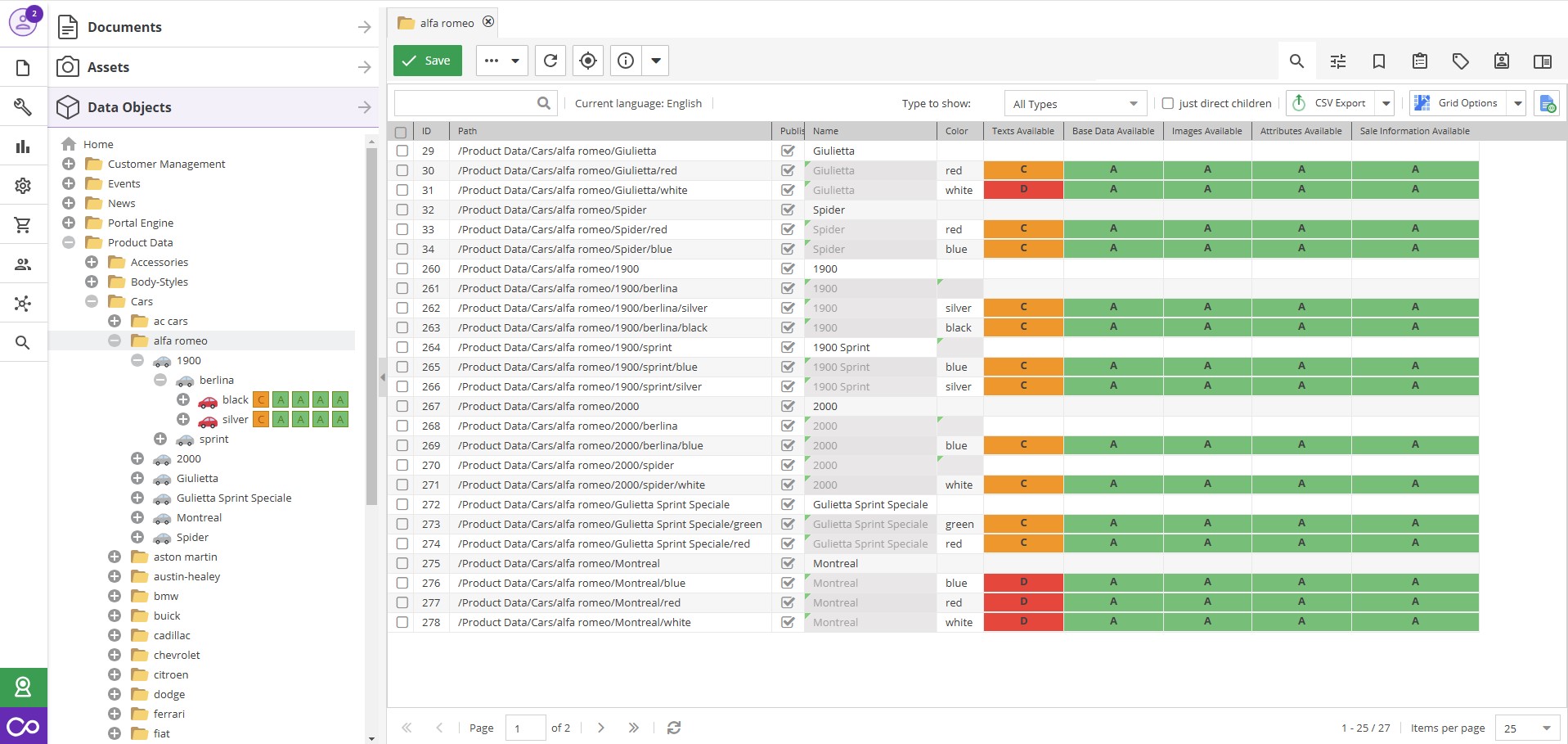Go to the next page of results

click(x=601, y=728)
